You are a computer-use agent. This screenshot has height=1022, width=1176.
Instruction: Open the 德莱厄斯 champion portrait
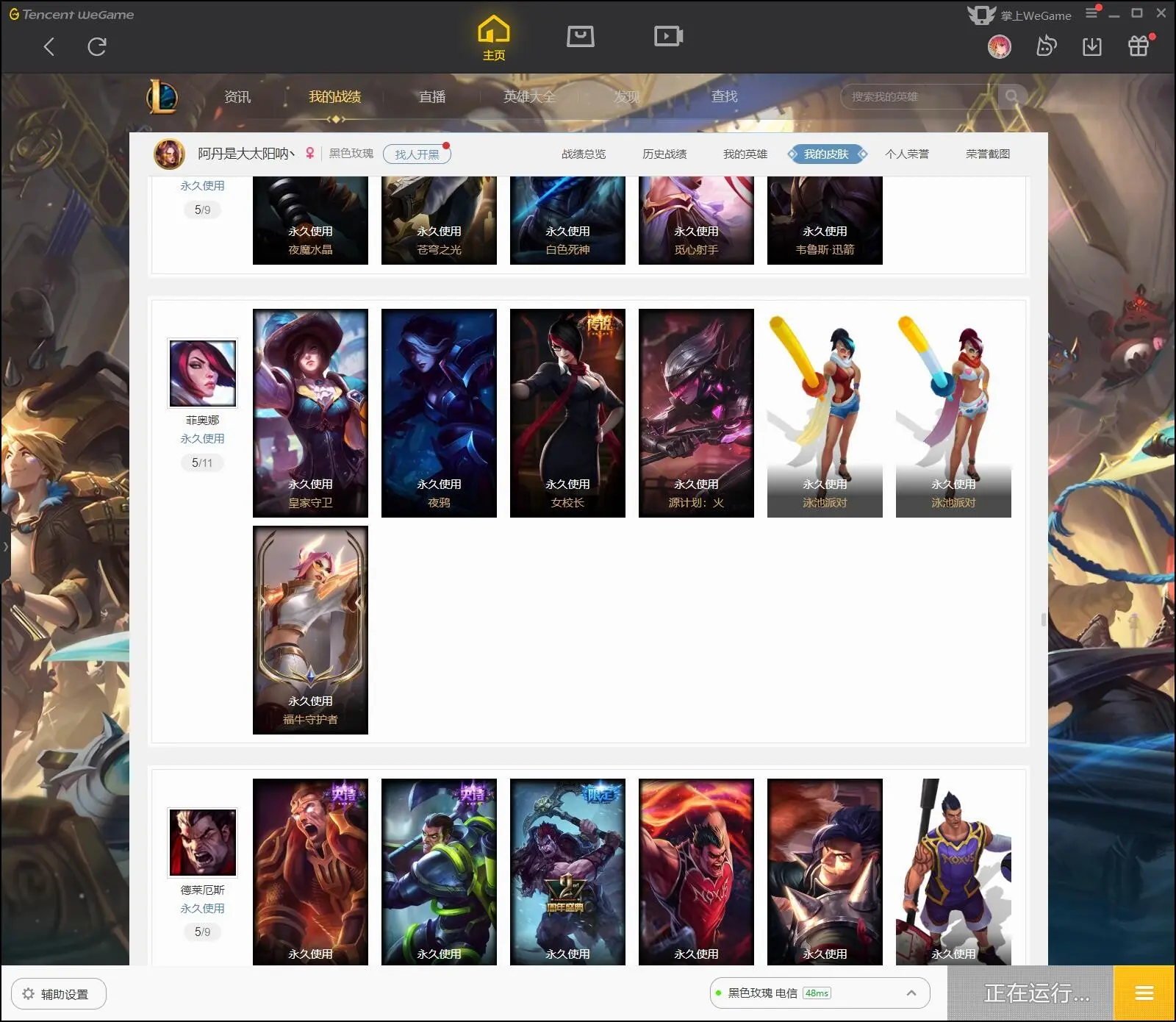point(203,843)
